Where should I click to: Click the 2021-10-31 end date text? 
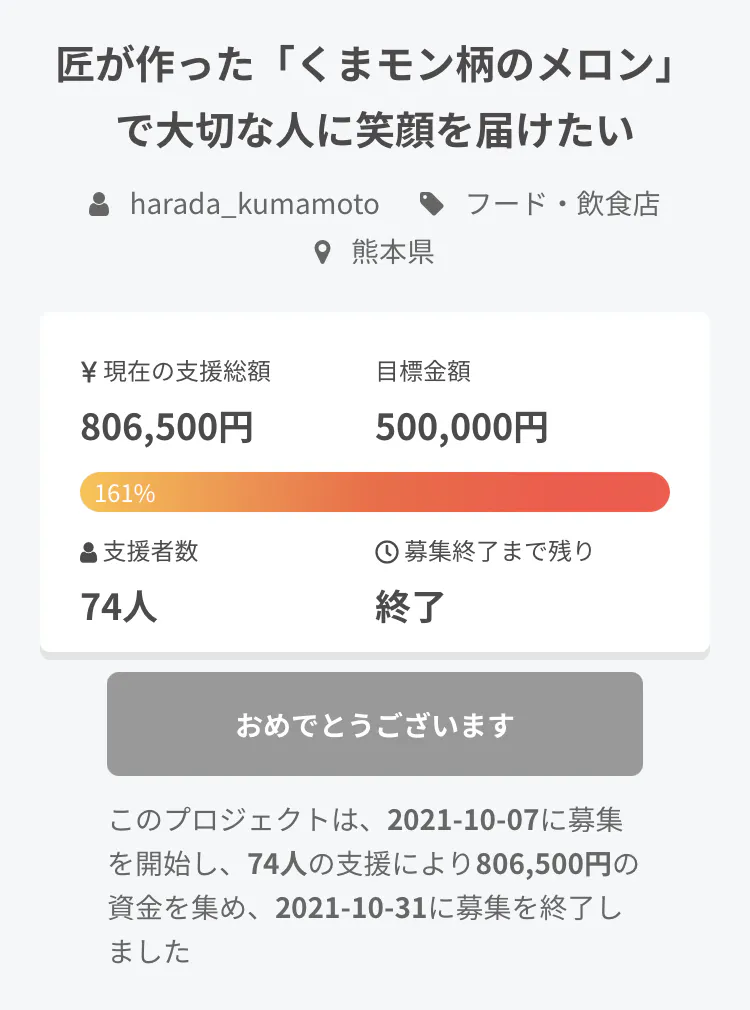(x=350, y=908)
